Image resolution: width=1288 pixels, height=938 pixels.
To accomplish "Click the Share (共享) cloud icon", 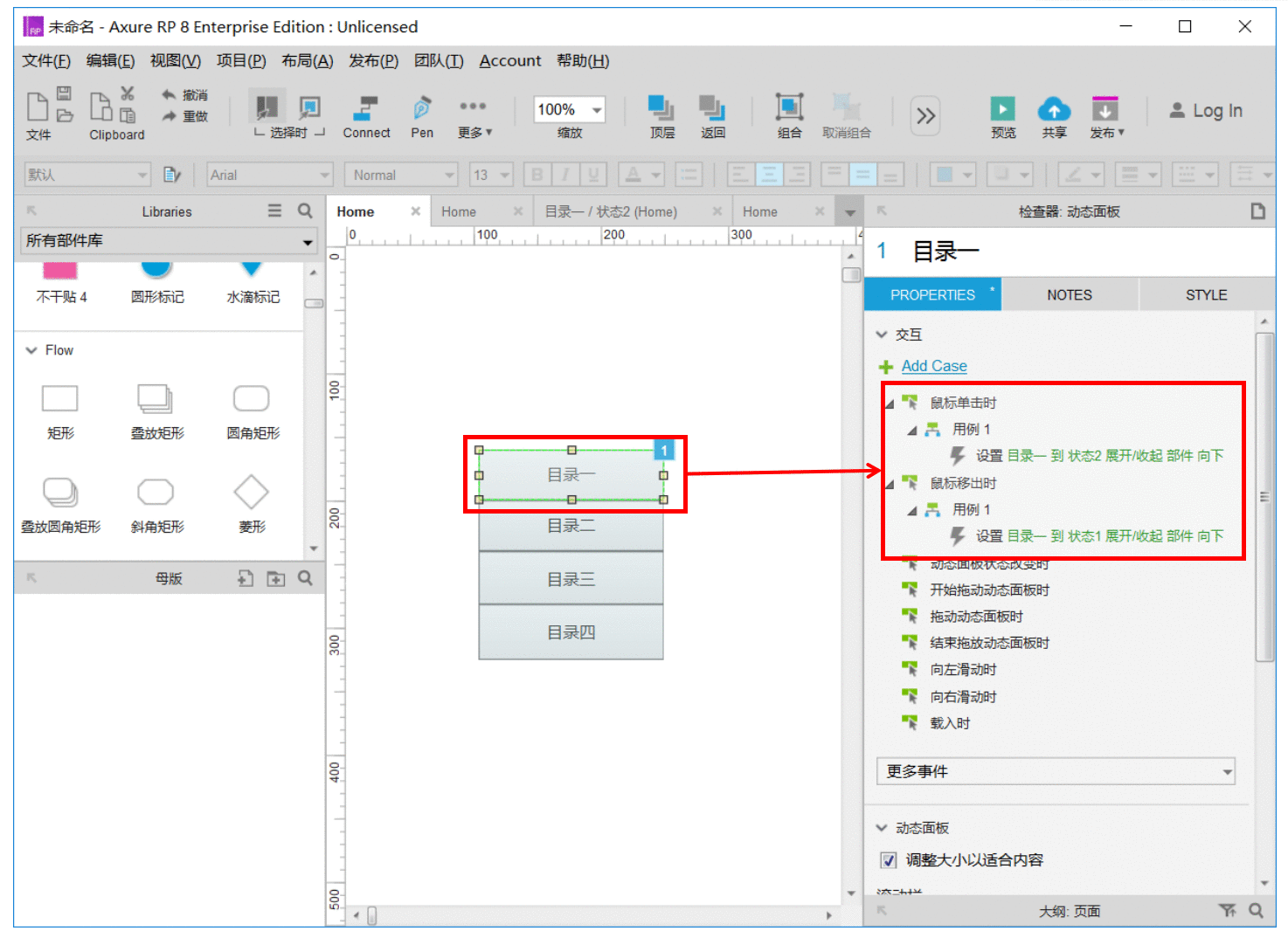I will point(1054,108).
